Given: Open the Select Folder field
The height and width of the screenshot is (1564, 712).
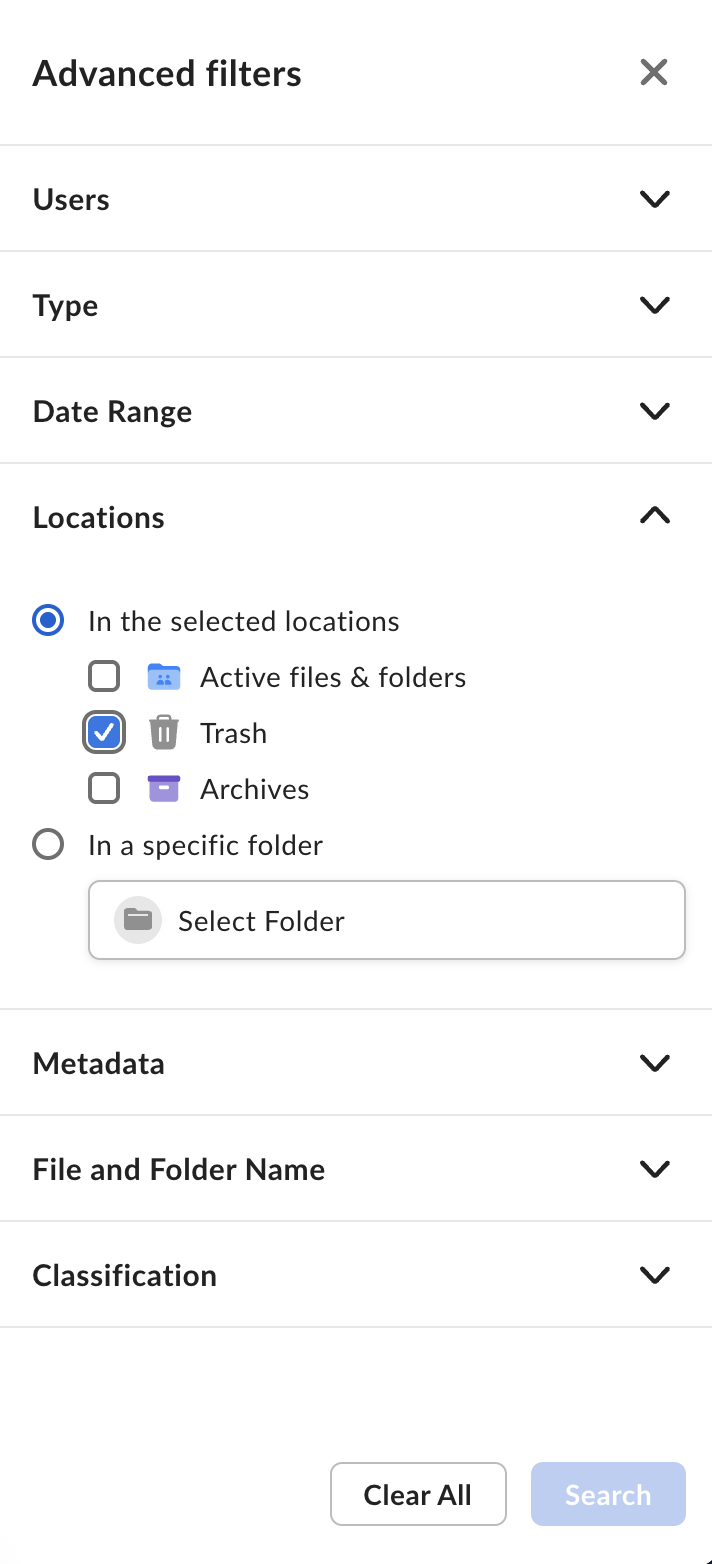Looking at the screenshot, I should point(386,920).
